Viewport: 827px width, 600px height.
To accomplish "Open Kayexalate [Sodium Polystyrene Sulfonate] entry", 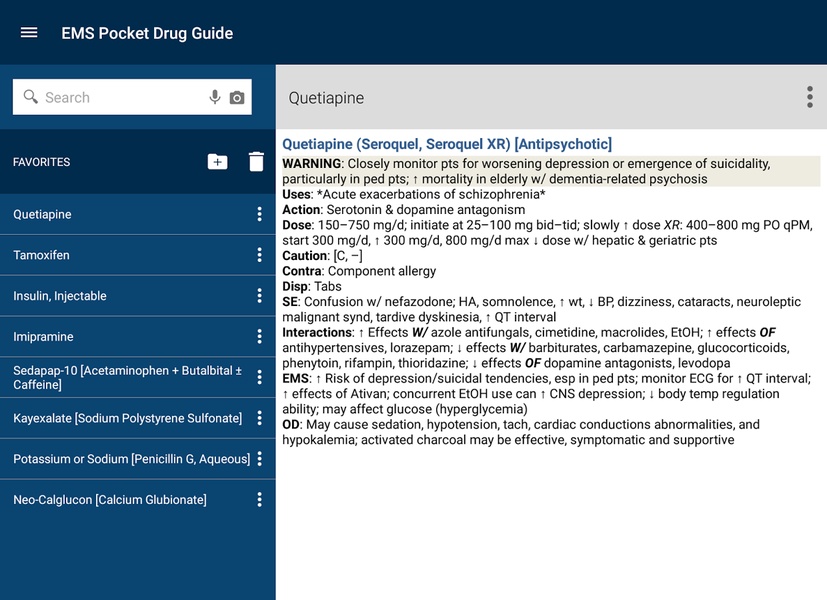I will (138, 418).
